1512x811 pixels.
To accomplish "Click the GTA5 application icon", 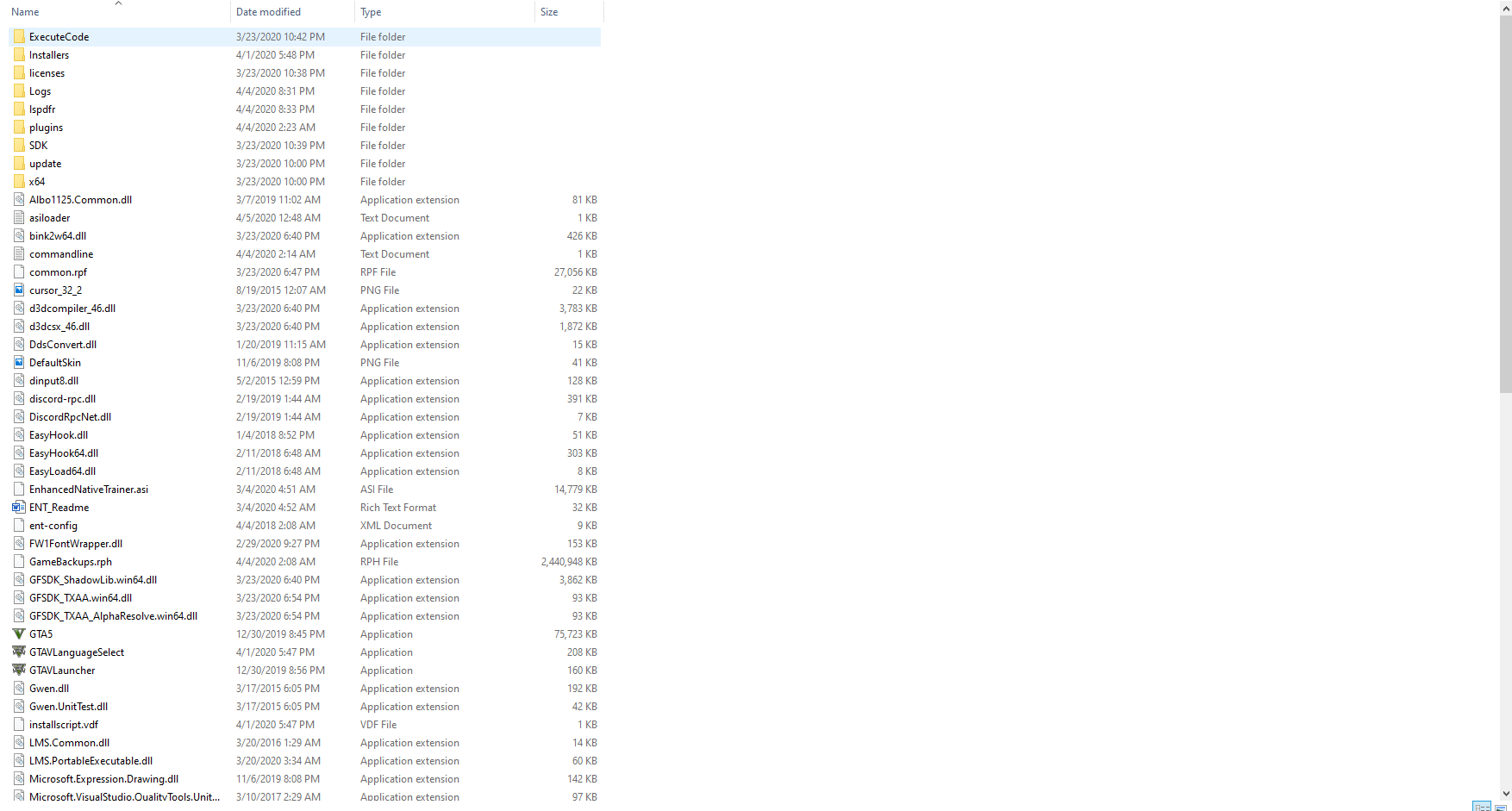I will click(x=19, y=634).
